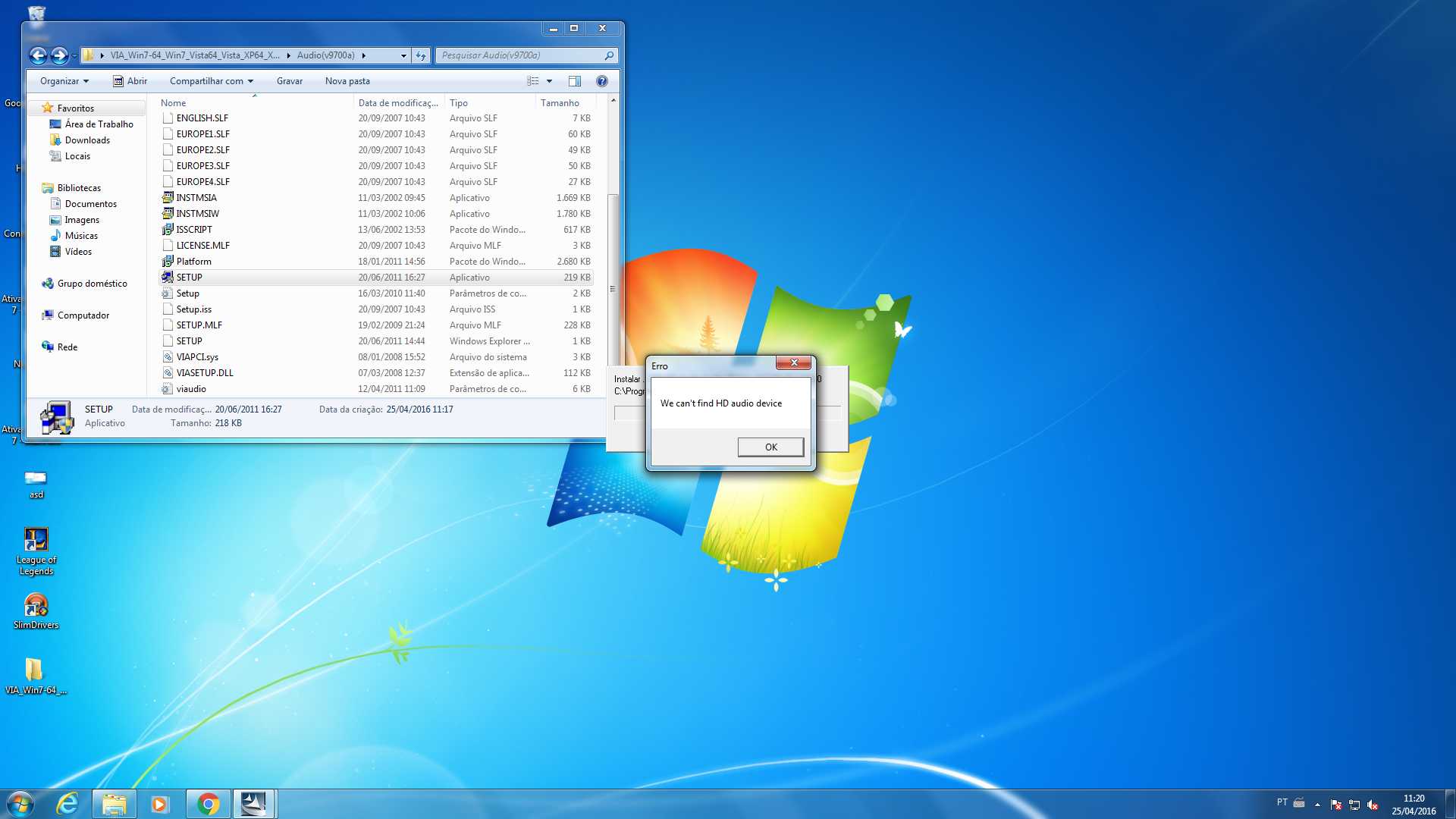Refresh the Audio(v9700a) folder view
Viewport: 1456px width, 819px height.
click(421, 55)
